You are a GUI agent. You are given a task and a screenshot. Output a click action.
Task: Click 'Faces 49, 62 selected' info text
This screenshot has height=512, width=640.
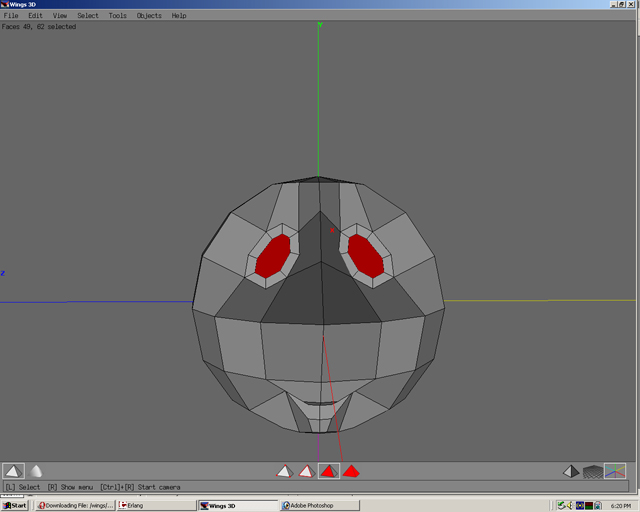pos(39,27)
